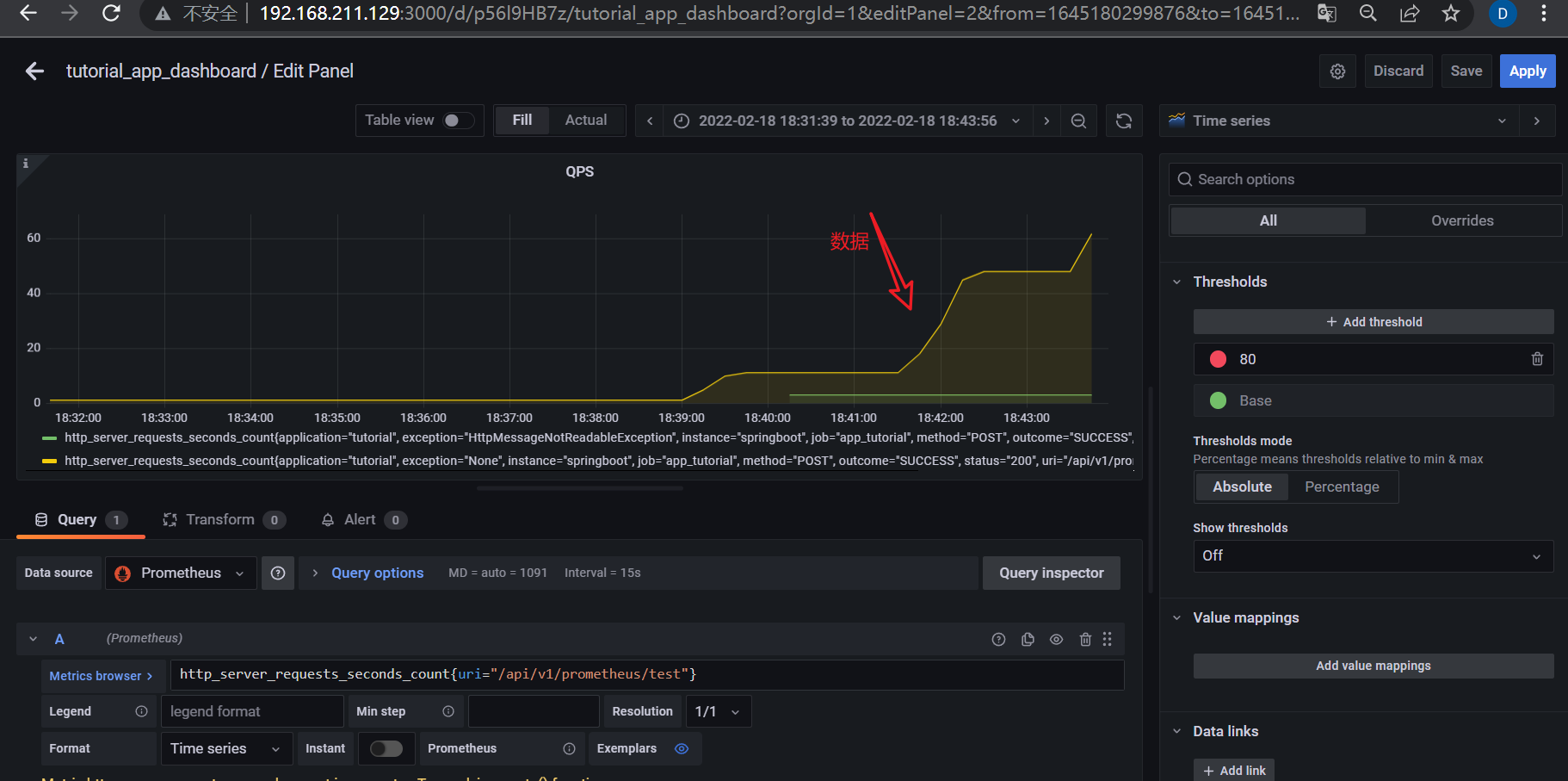1568x781 pixels.
Task: Switch to the Transform tab
Action: [224, 519]
